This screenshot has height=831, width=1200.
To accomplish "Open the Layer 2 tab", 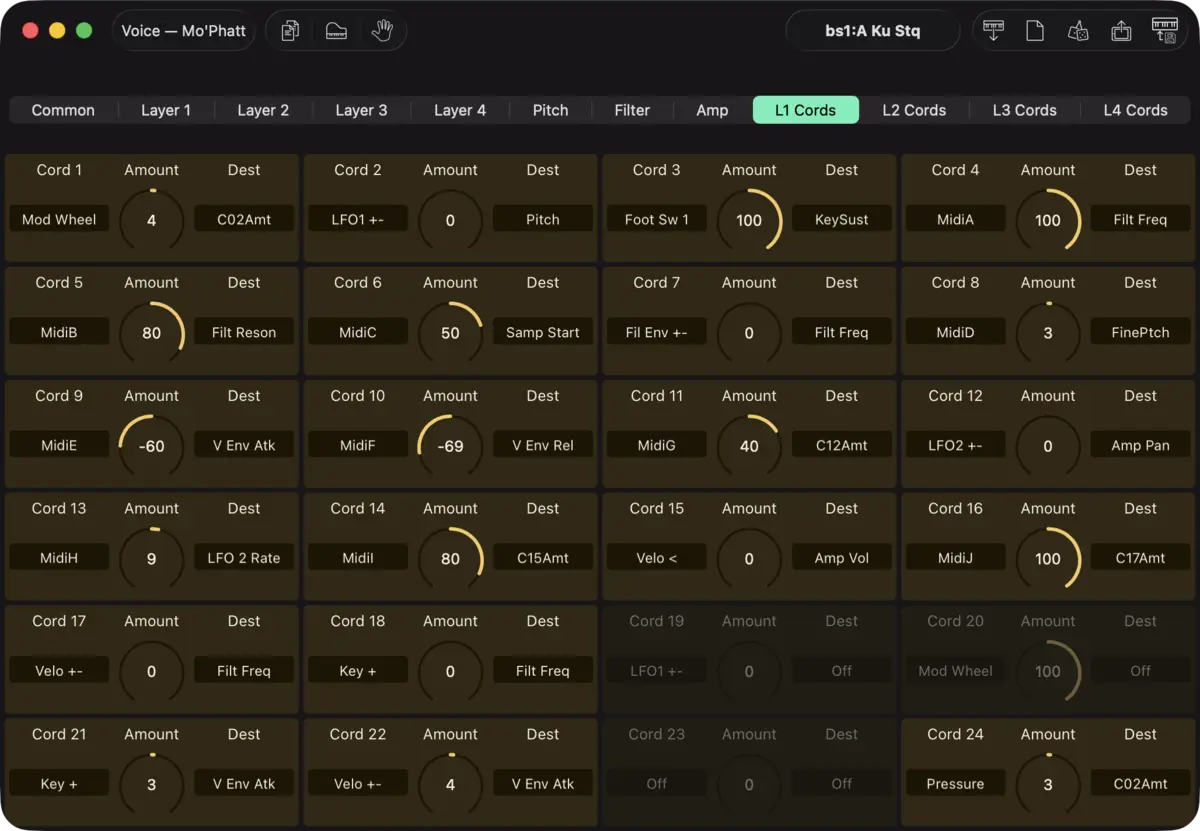I will [x=263, y=110].
